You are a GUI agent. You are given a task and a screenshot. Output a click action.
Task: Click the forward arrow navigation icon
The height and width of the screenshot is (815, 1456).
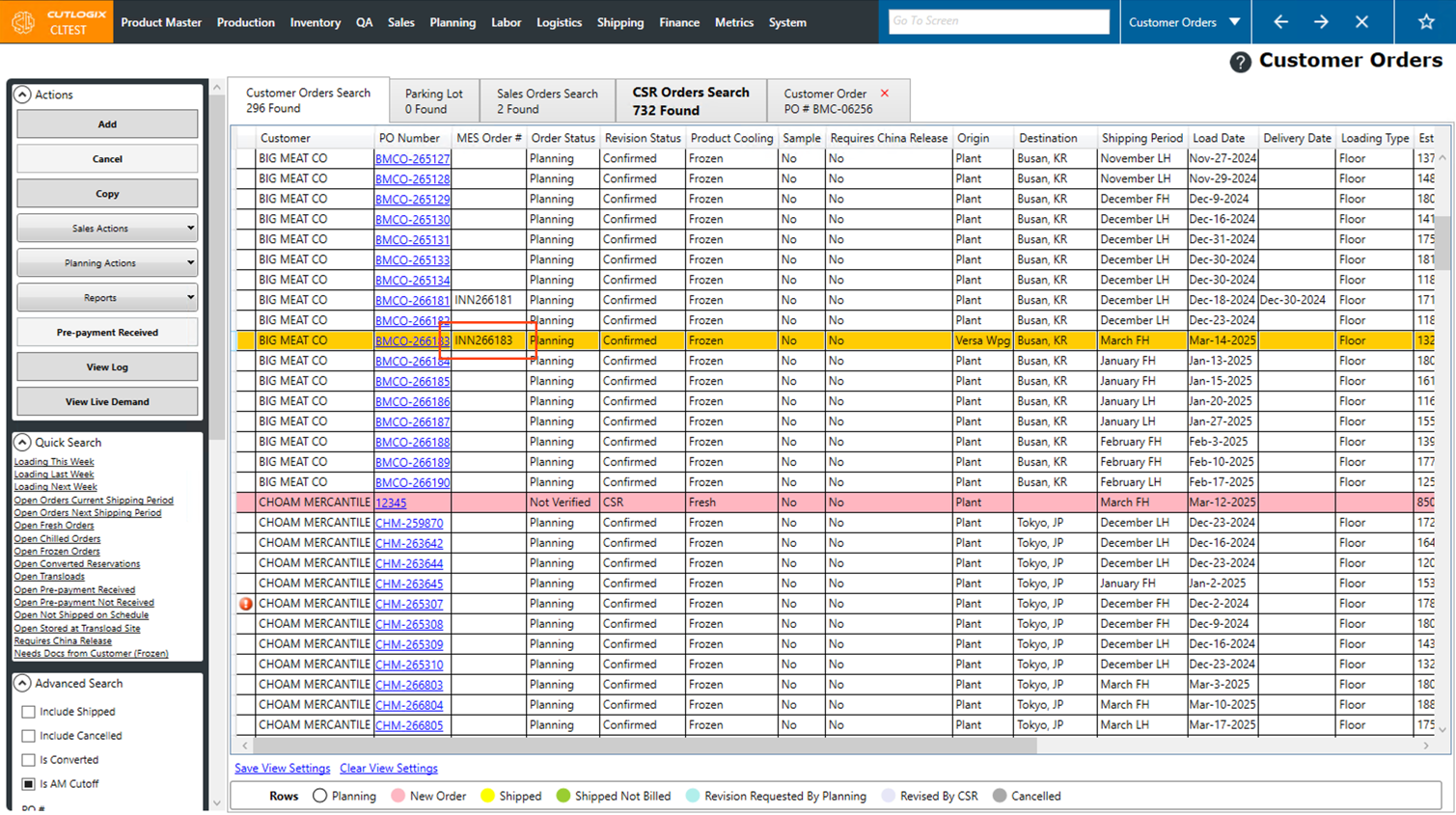tap(1321, 21)
